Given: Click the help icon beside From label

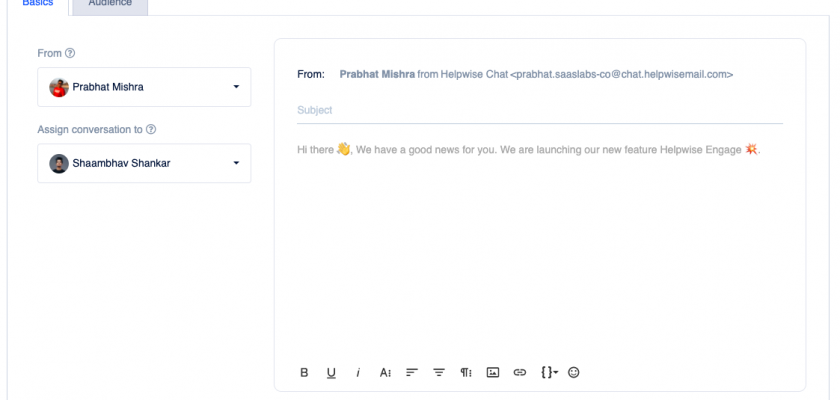Looking at the screenshot, I should coord(70,53).
